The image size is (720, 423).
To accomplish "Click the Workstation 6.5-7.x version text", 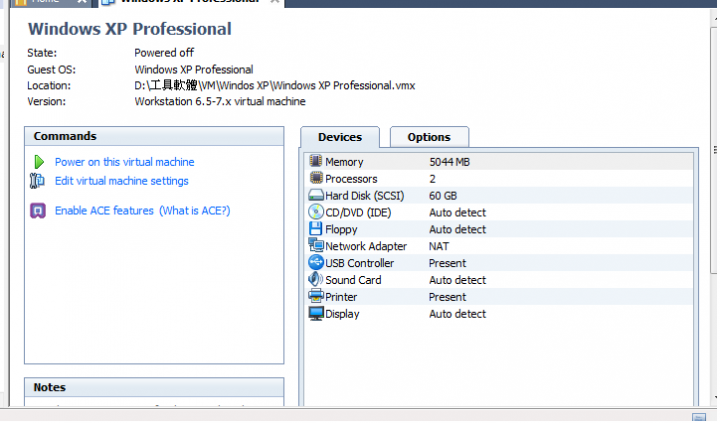I will point(220,102).
